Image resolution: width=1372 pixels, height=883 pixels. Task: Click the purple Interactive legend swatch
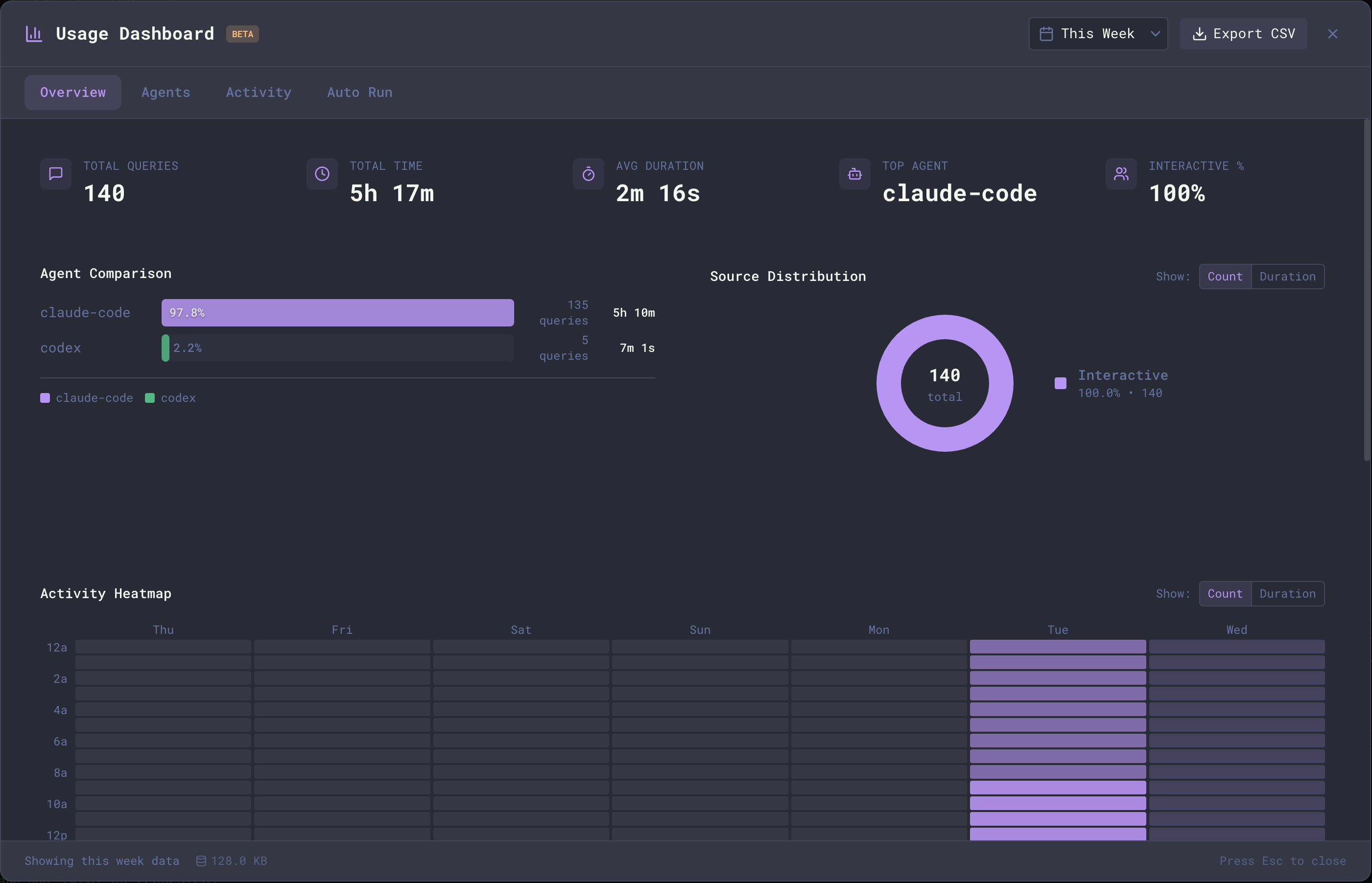pyautogui.click(x=1060, y=383)
